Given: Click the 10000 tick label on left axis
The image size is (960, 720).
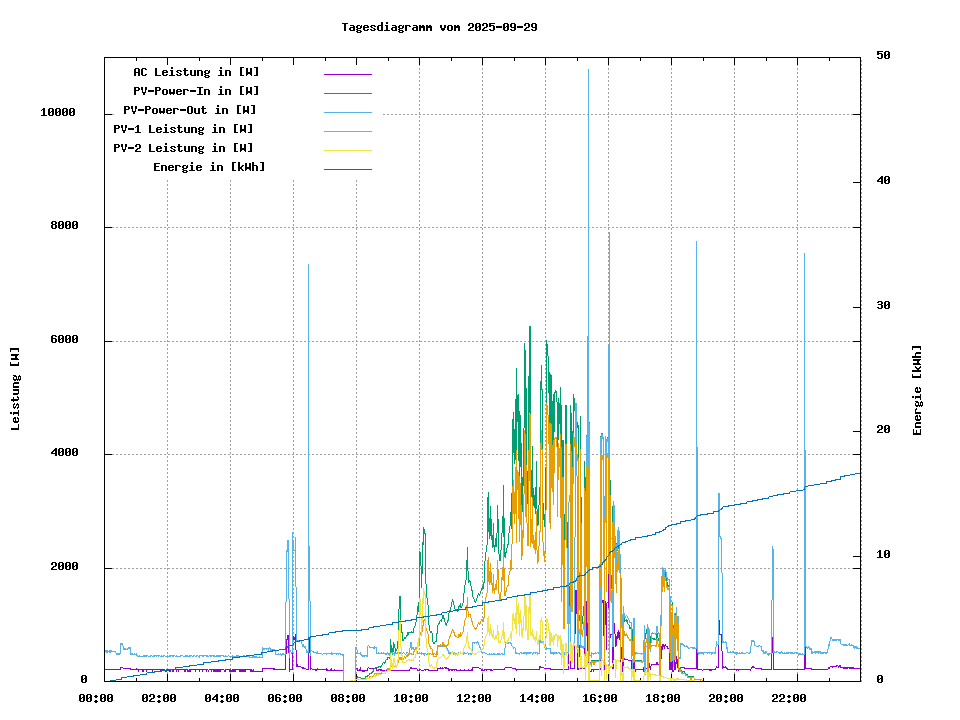Looking at the screenshot, I should tap(58, 113).
